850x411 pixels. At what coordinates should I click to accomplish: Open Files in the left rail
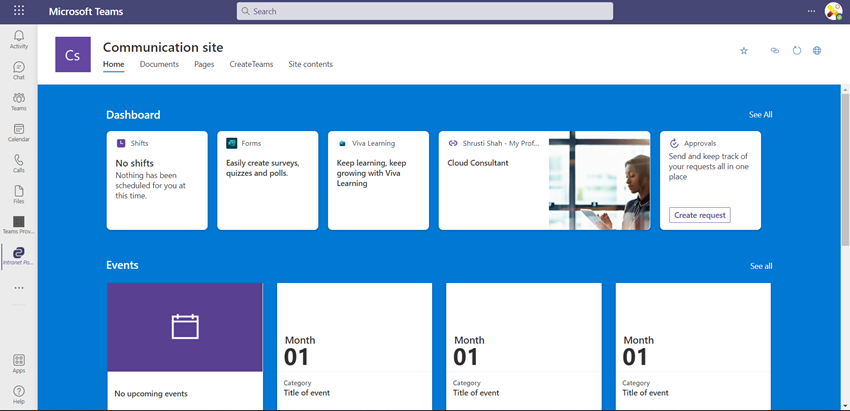tap(19, 195)
